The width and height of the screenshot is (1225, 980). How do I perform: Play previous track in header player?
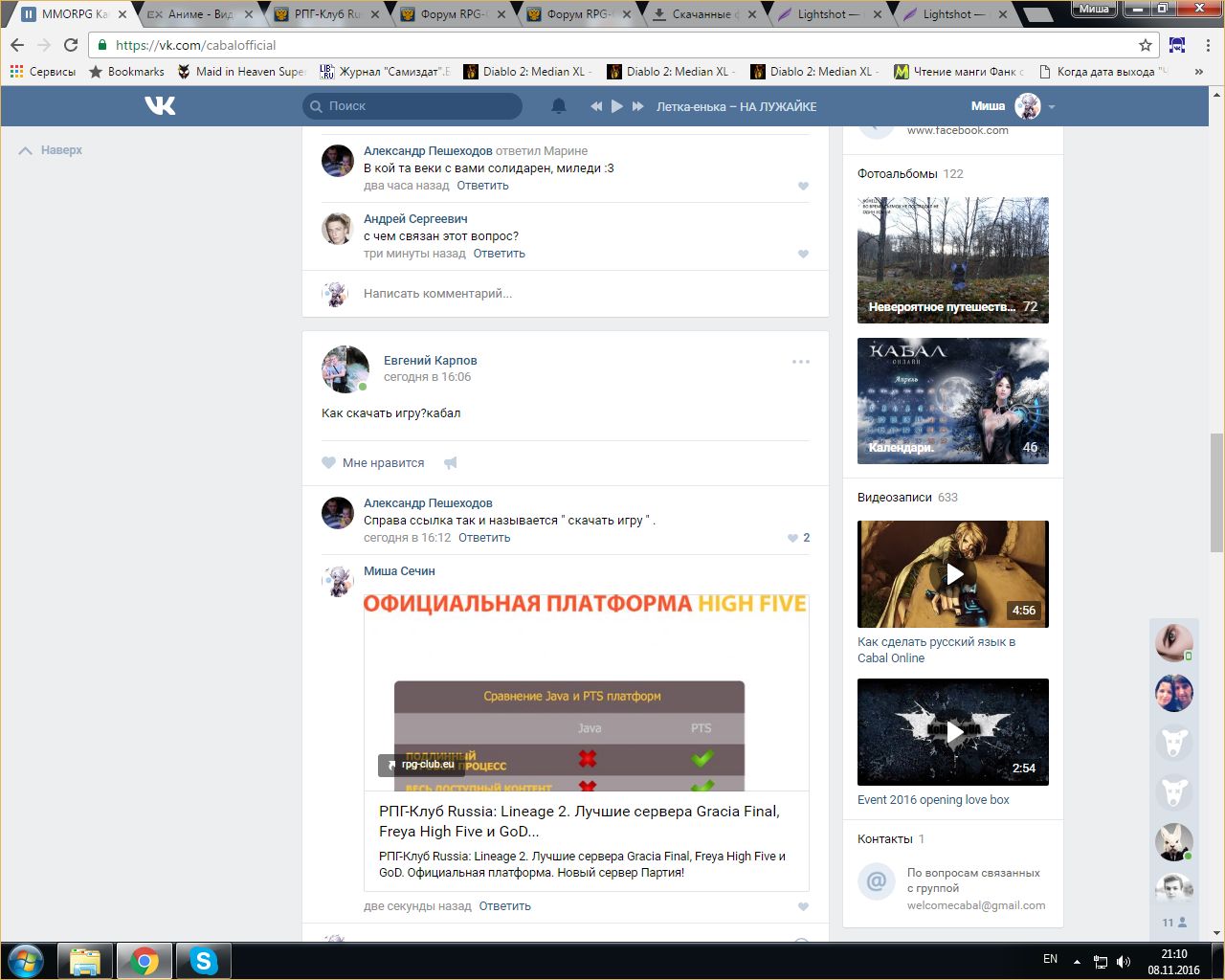coord(596,106)
